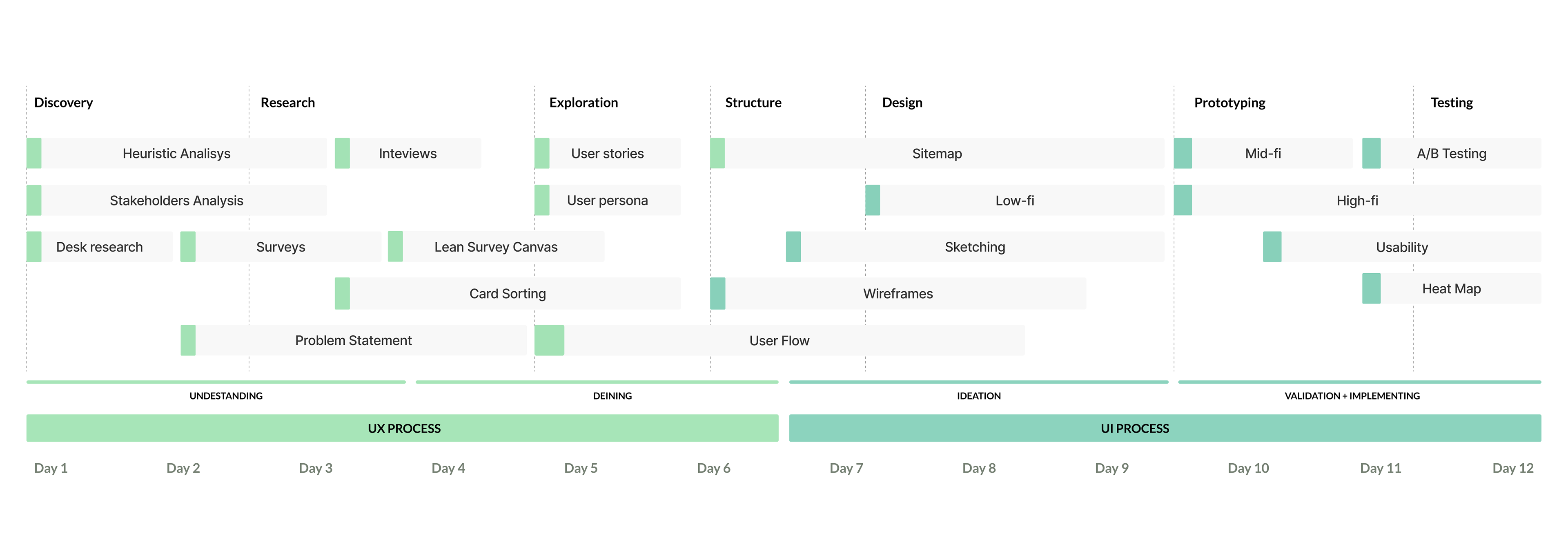Viewport: 1568px width, 538px height.
Task: Select the Wireframes task bar
Action: [x=898, y=294]
